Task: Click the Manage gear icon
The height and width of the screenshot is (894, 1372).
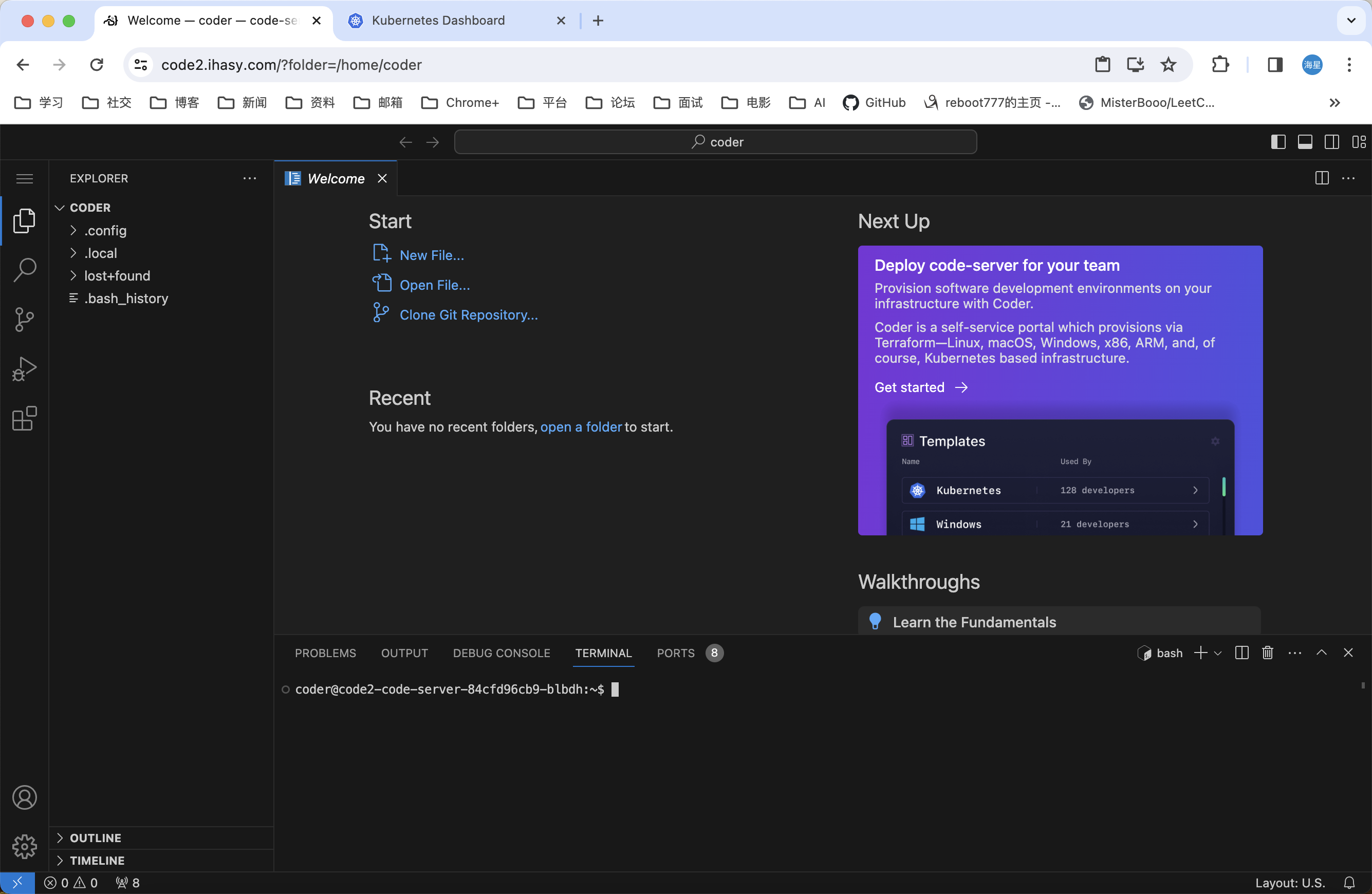Action: click(x=24, y=846)
